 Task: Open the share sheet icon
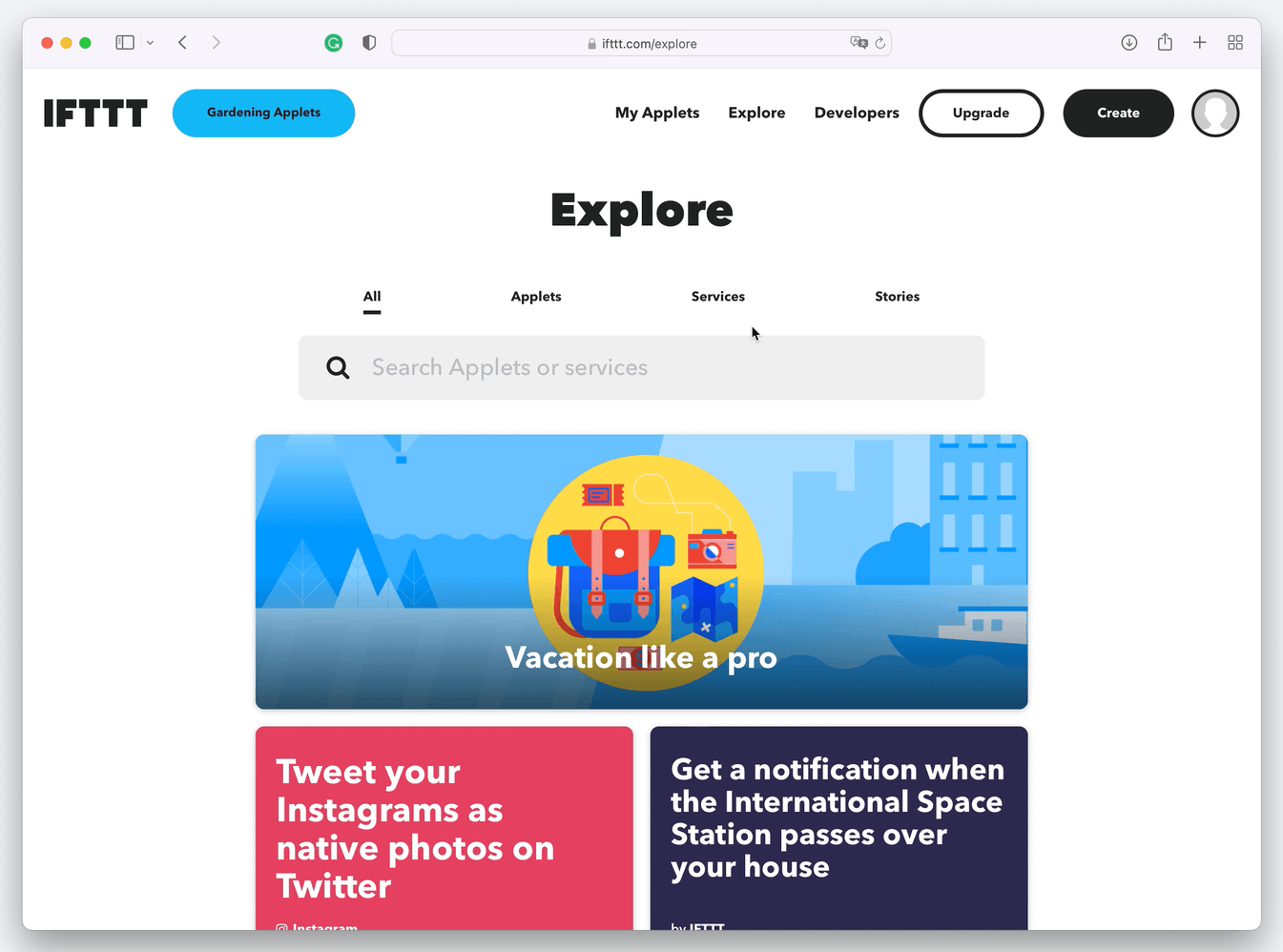[1165, 42]
